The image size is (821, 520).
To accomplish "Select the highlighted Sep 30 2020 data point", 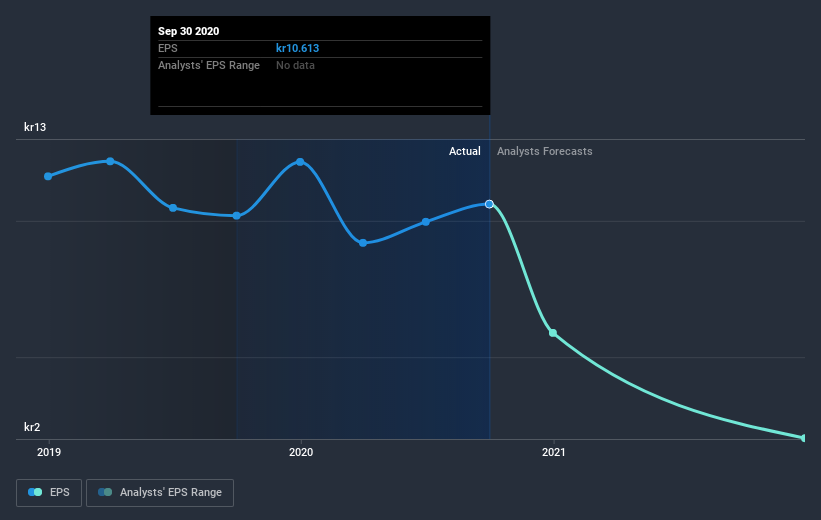I will point(489,204).
